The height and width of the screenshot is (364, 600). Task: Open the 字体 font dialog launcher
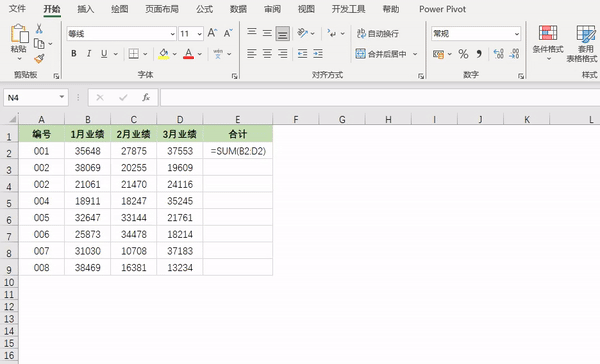(234, 76)
